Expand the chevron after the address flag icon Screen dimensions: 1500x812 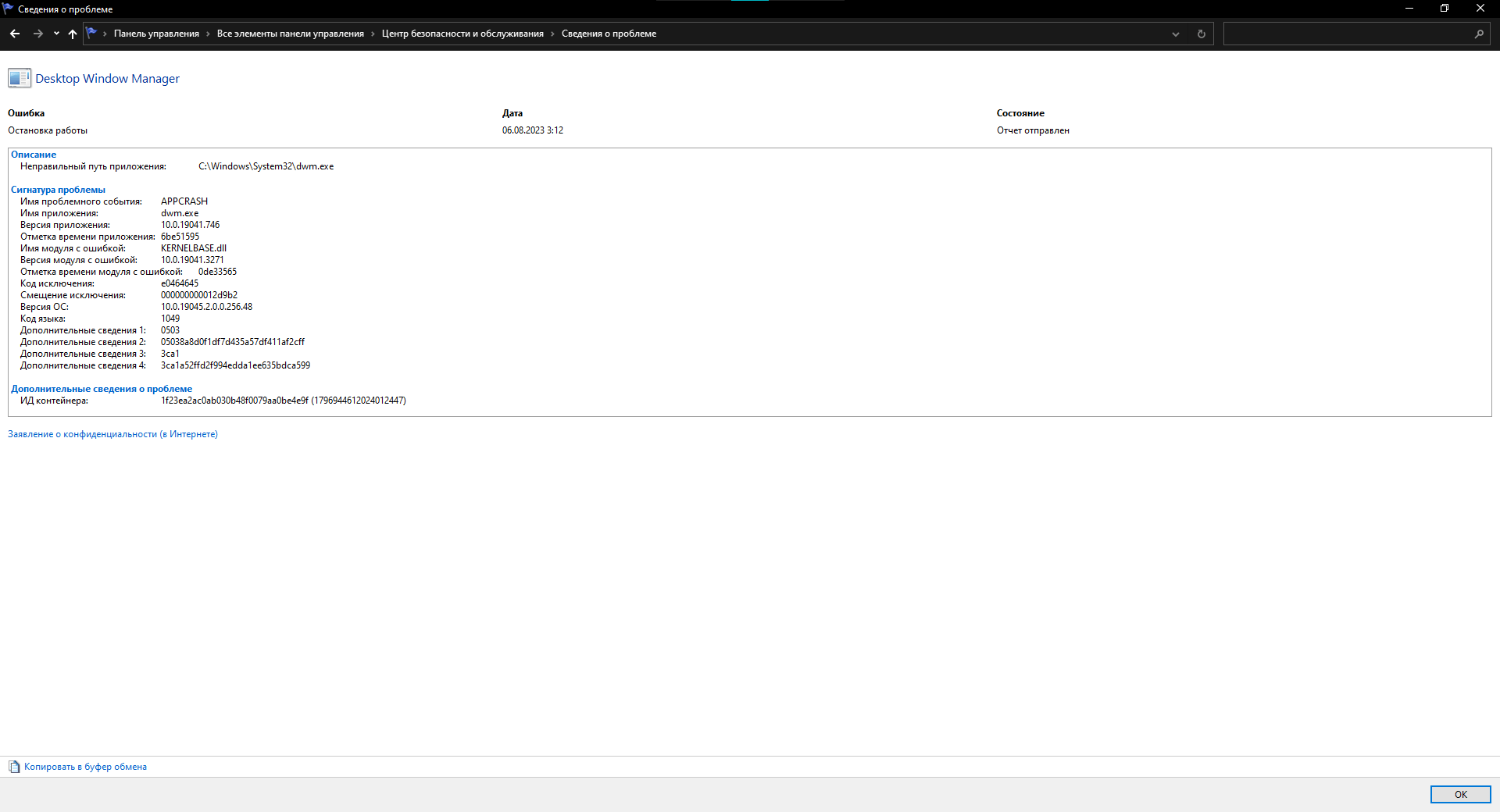coord(105,34)
